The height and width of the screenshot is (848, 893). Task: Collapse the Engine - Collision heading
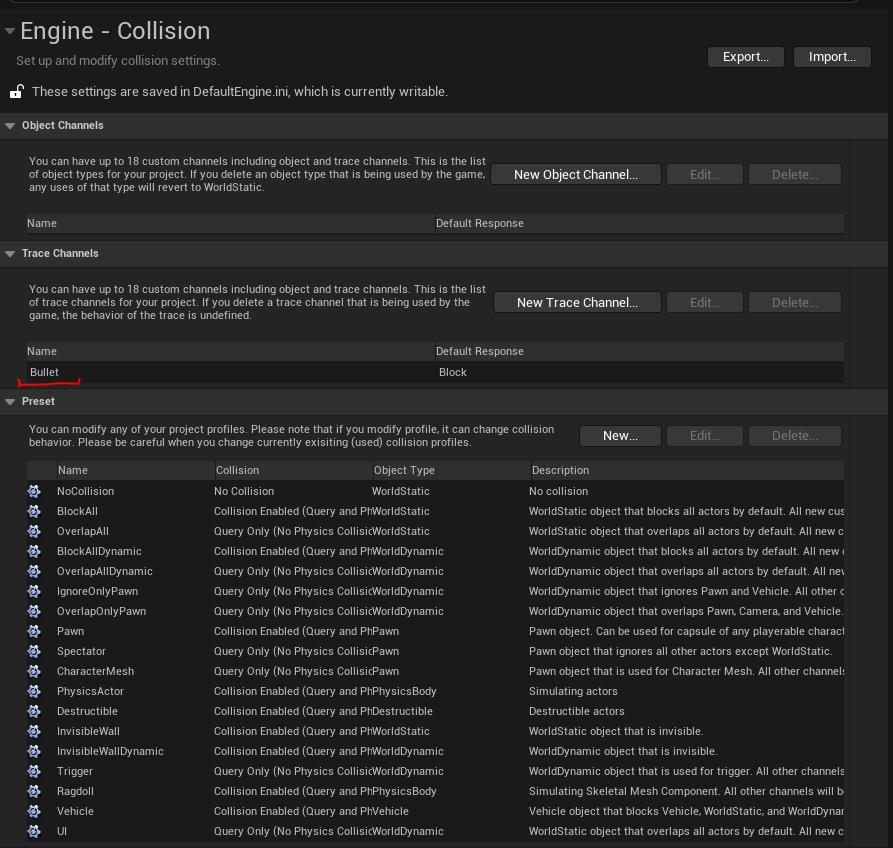point(9,31)
